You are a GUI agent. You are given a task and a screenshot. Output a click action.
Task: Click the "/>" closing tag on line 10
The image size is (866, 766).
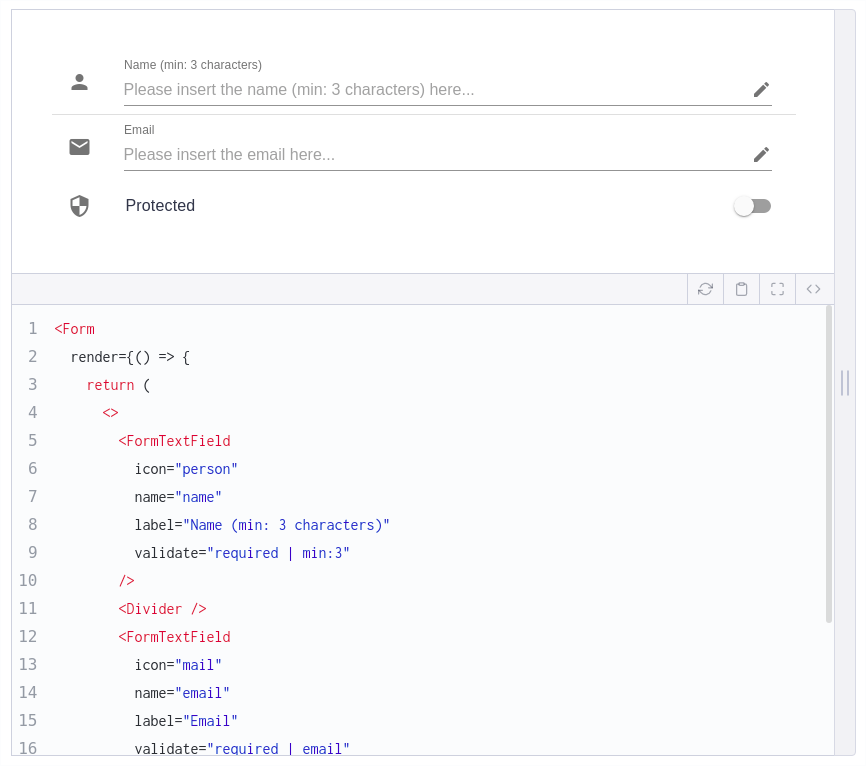pyautogui.click(x=126, y=581)
